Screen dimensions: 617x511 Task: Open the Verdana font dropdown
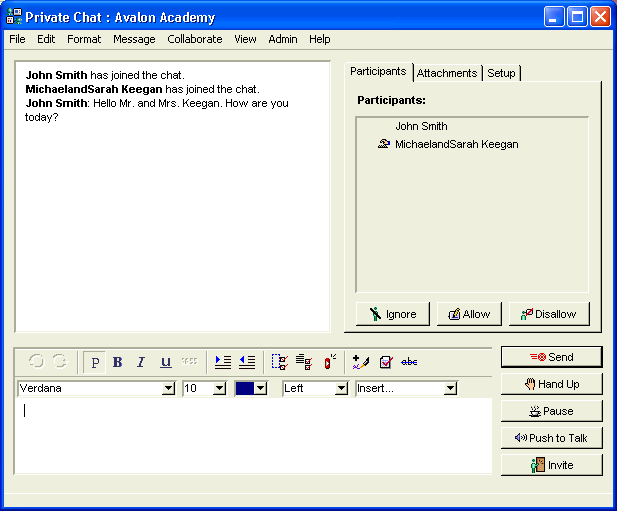[168, 388]
